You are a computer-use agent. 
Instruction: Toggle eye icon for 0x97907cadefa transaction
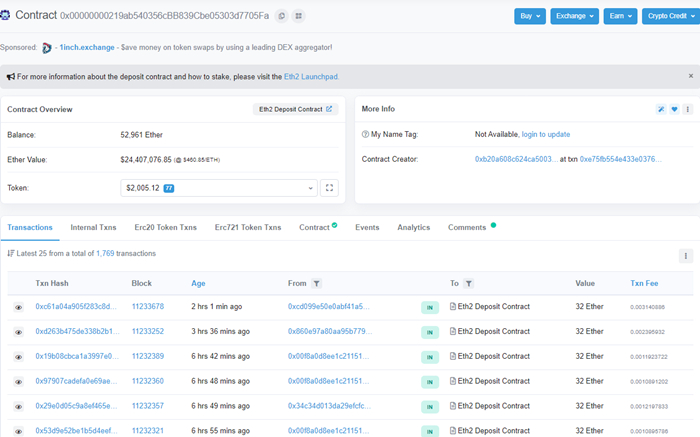tap(18, 382)
